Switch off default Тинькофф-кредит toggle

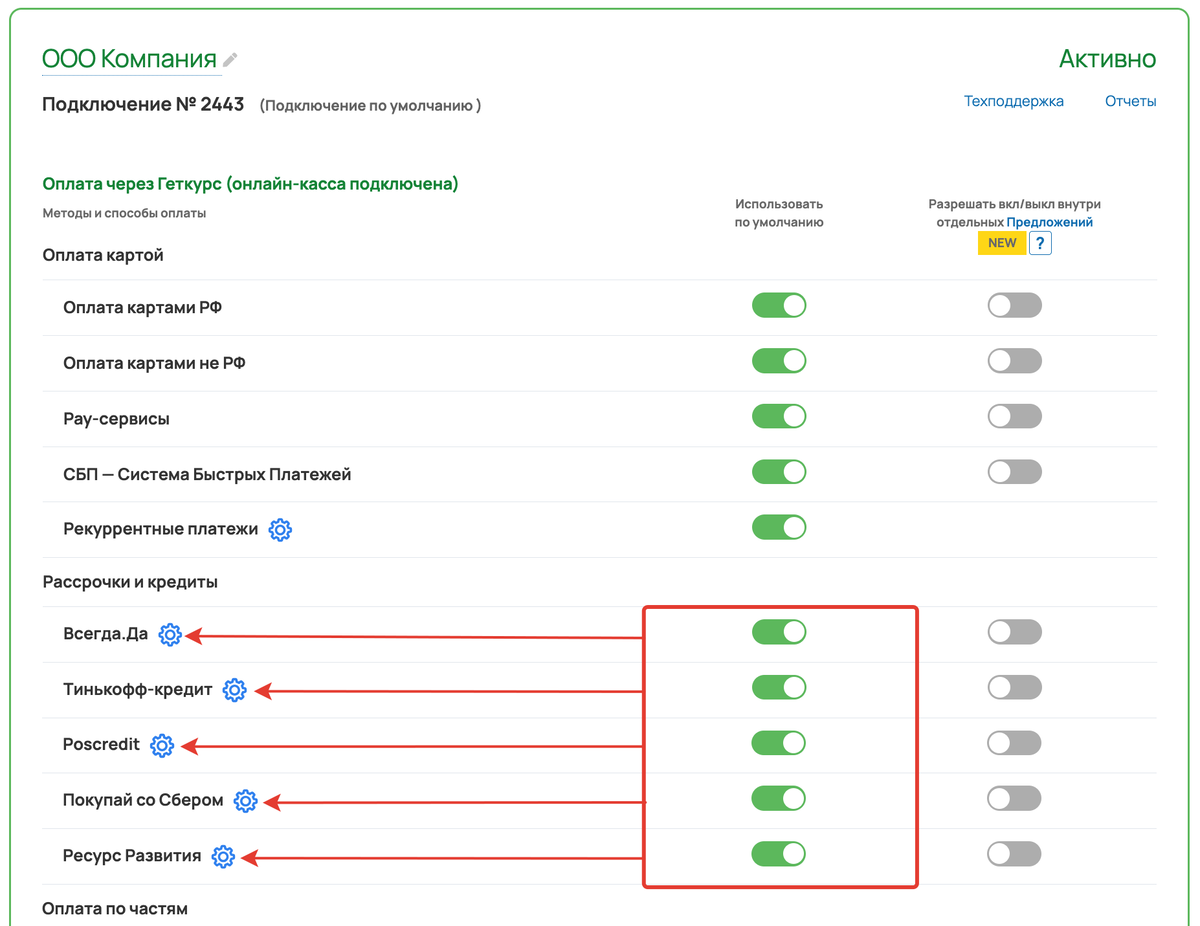[x=778, y=688]
